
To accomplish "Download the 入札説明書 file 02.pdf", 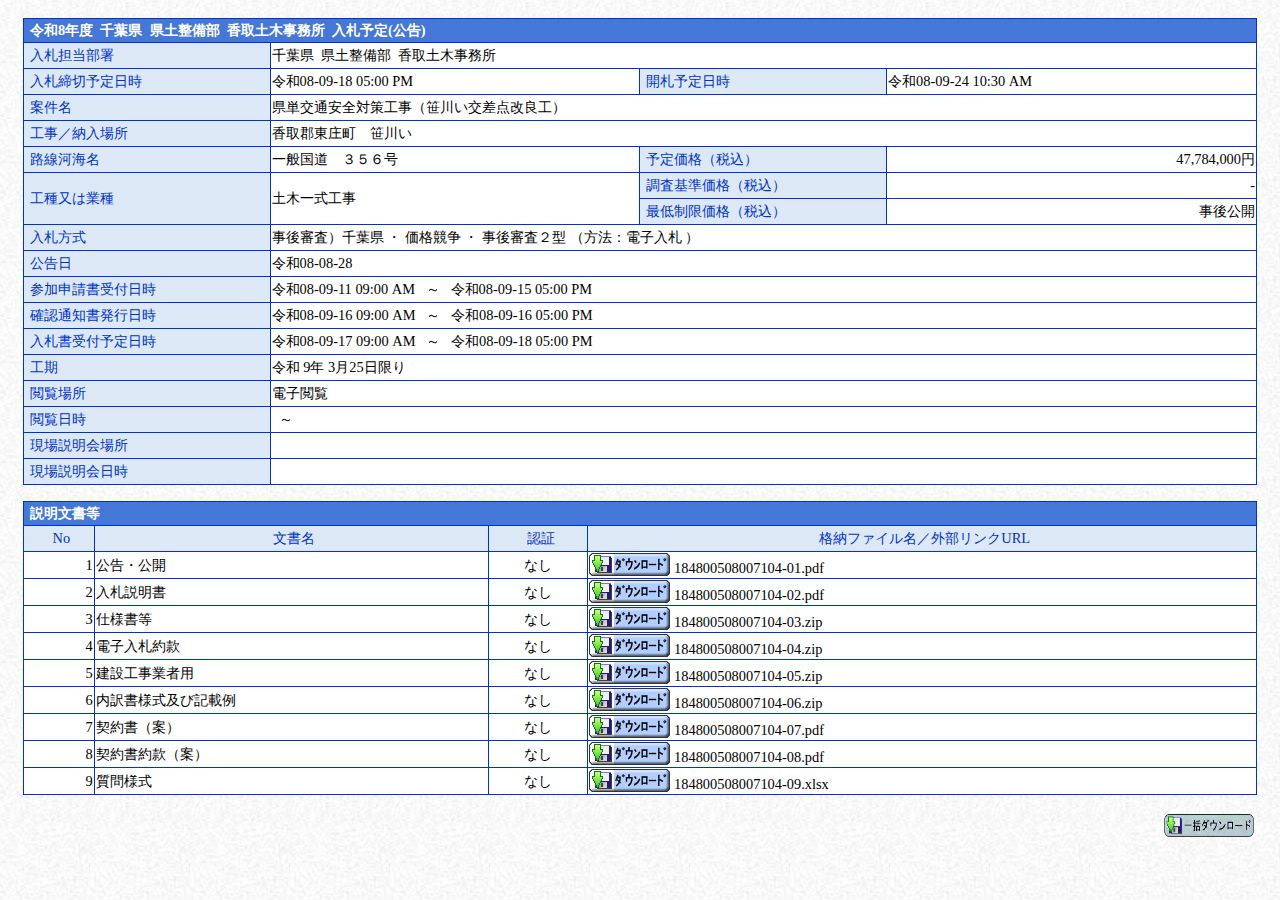I will pyautogui.click(x=629, y=591).
